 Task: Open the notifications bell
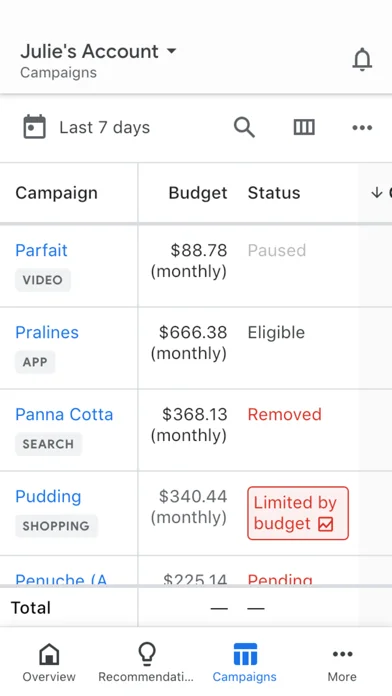[x=362, y=59]
